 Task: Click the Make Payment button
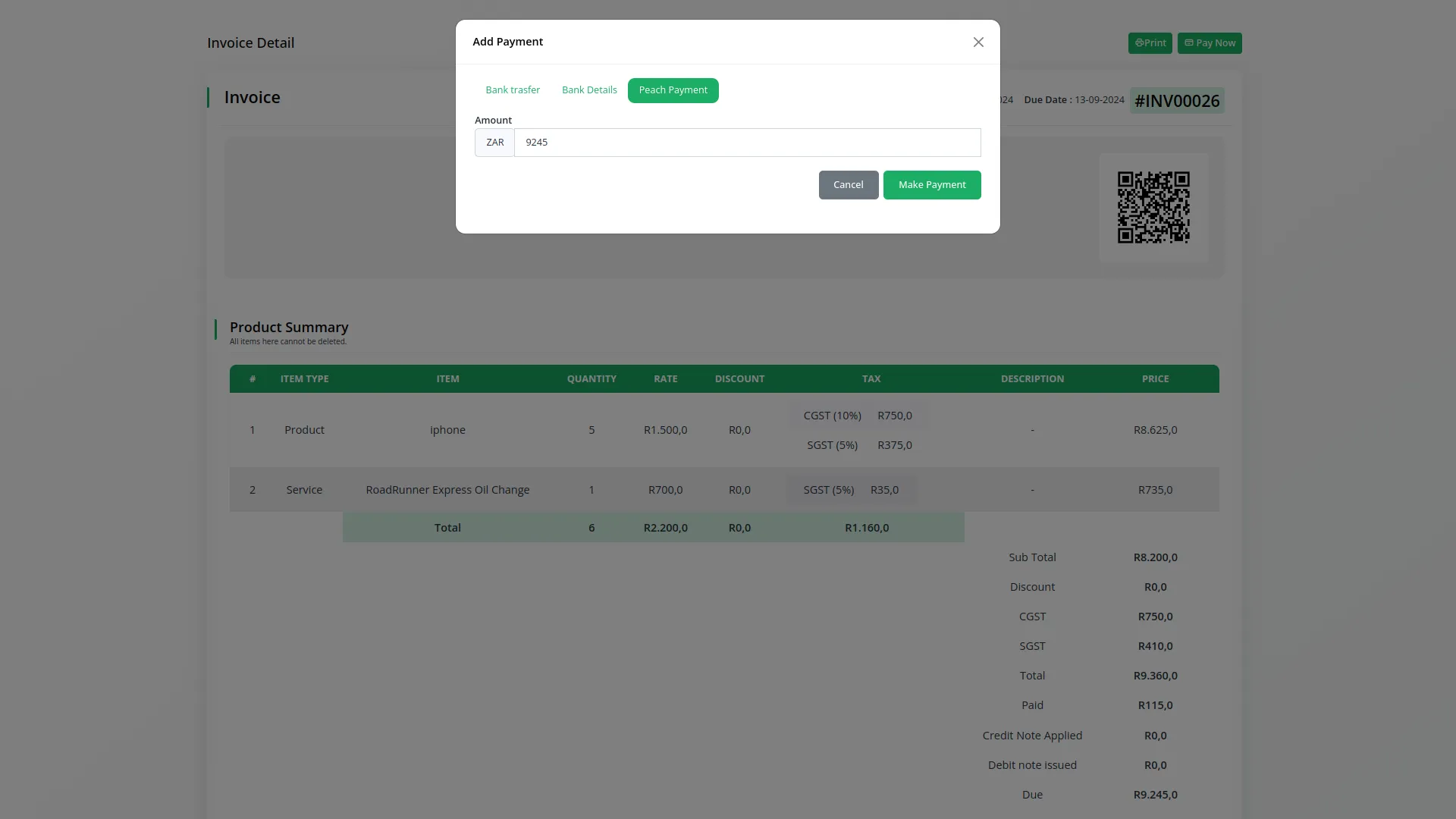(931, 184)
